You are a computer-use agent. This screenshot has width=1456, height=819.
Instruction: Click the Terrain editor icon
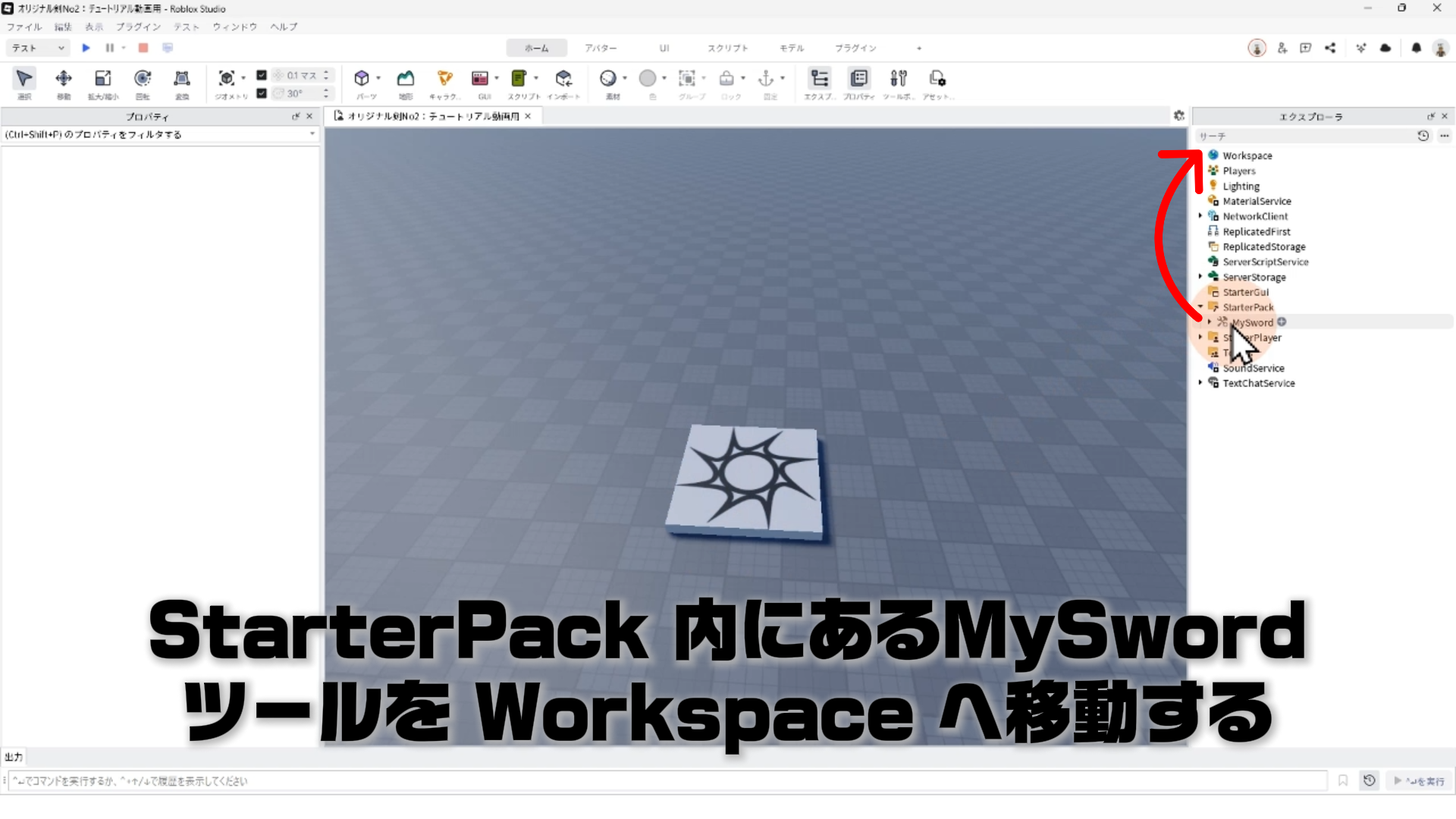406,78
